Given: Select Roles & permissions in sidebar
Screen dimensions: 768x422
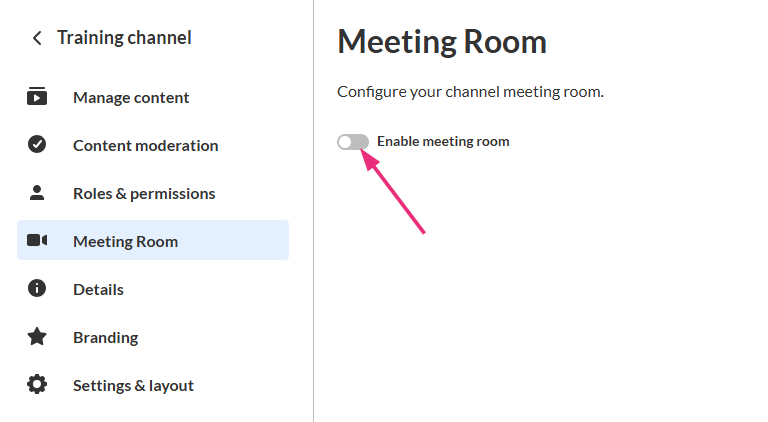Looking at the screenshot, I should coord(144,193).
